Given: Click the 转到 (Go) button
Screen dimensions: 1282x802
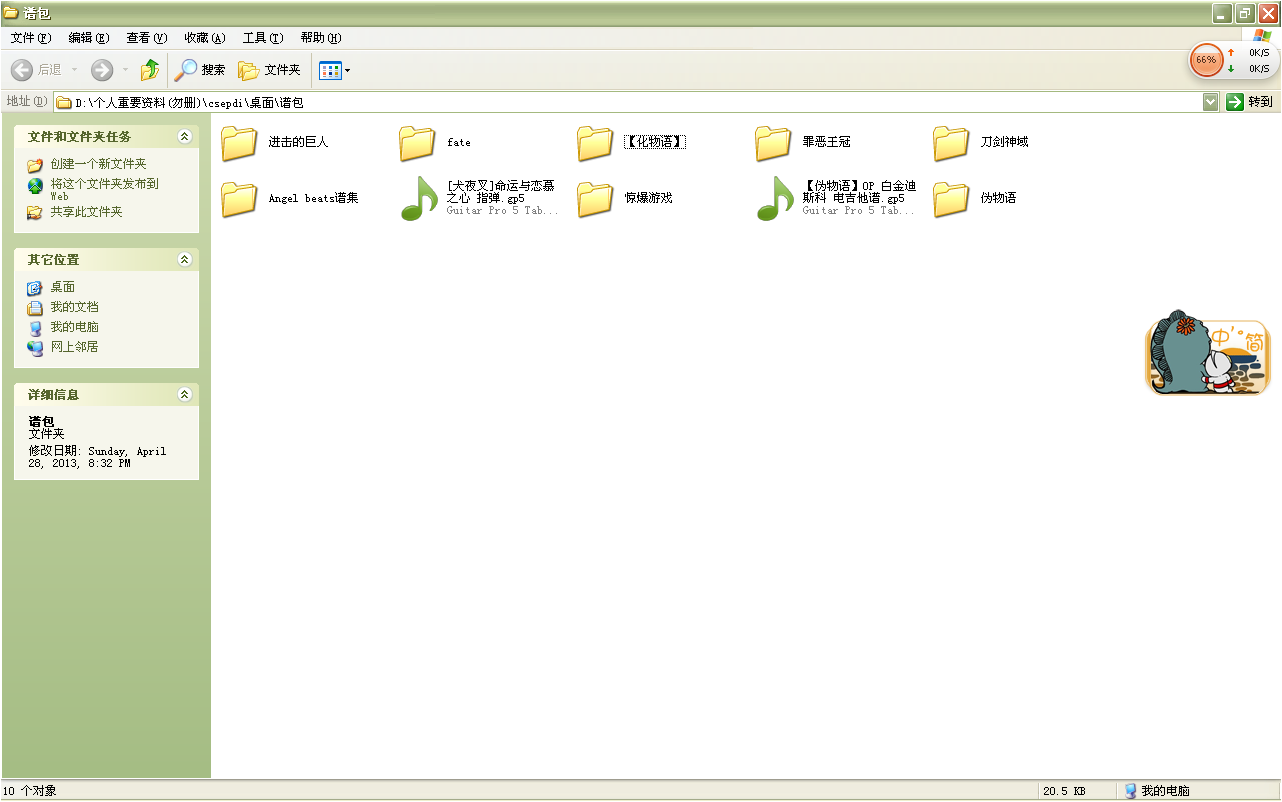Looking at the screenshot, I should (1250, 102).
